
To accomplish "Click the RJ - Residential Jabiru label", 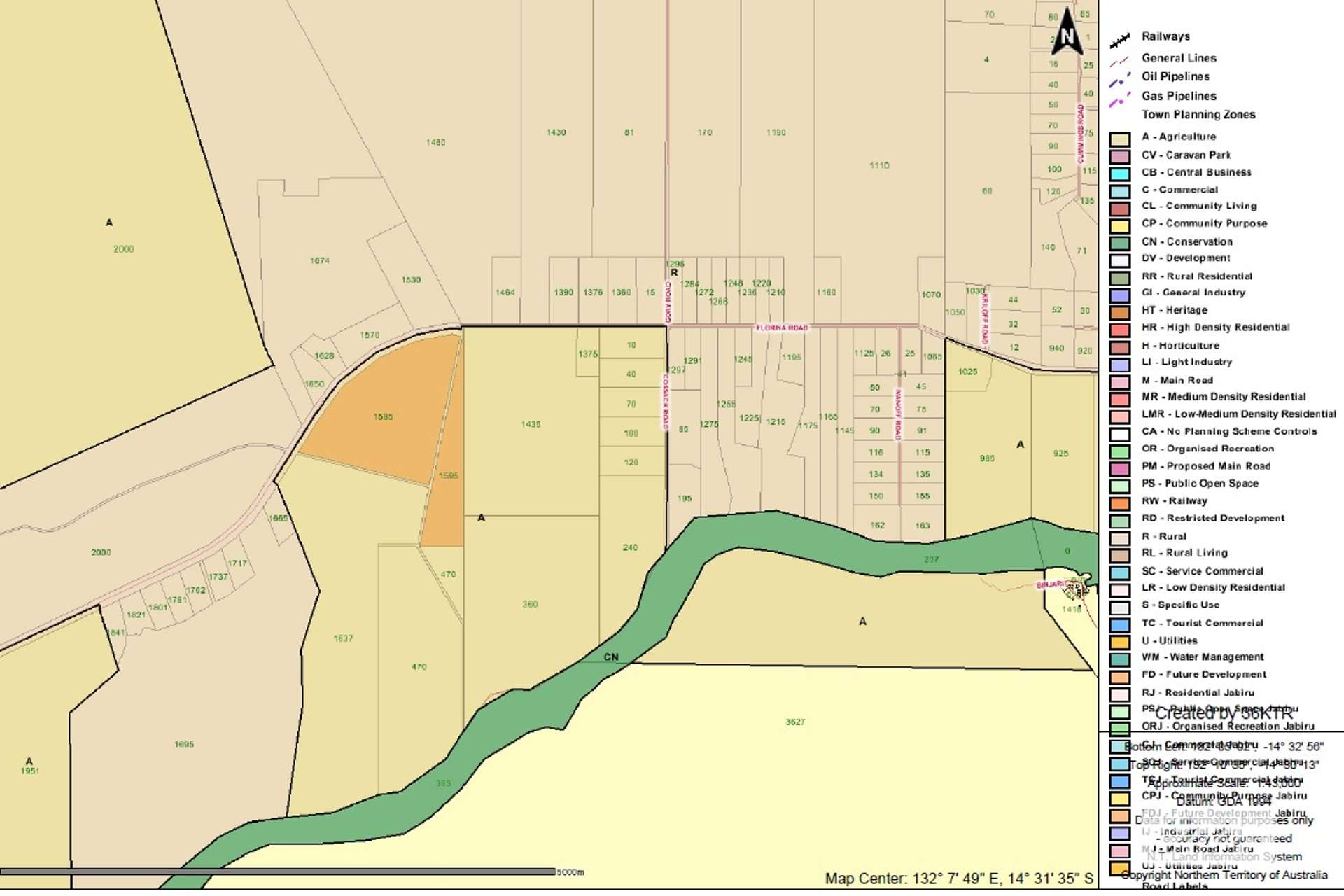I will pos(1198,693).
